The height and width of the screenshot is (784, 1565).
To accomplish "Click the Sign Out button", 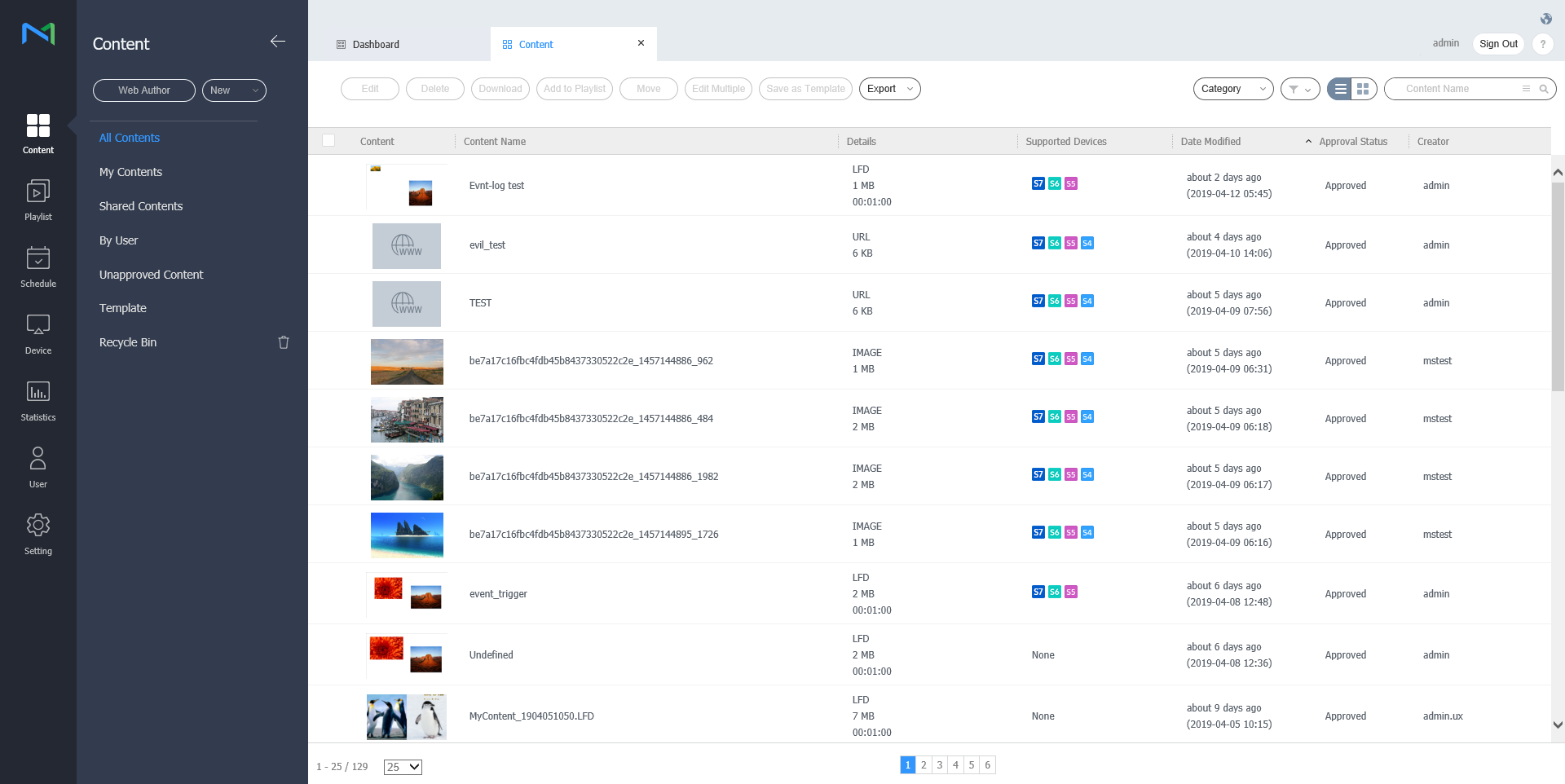I will (x=1498, y=44).
